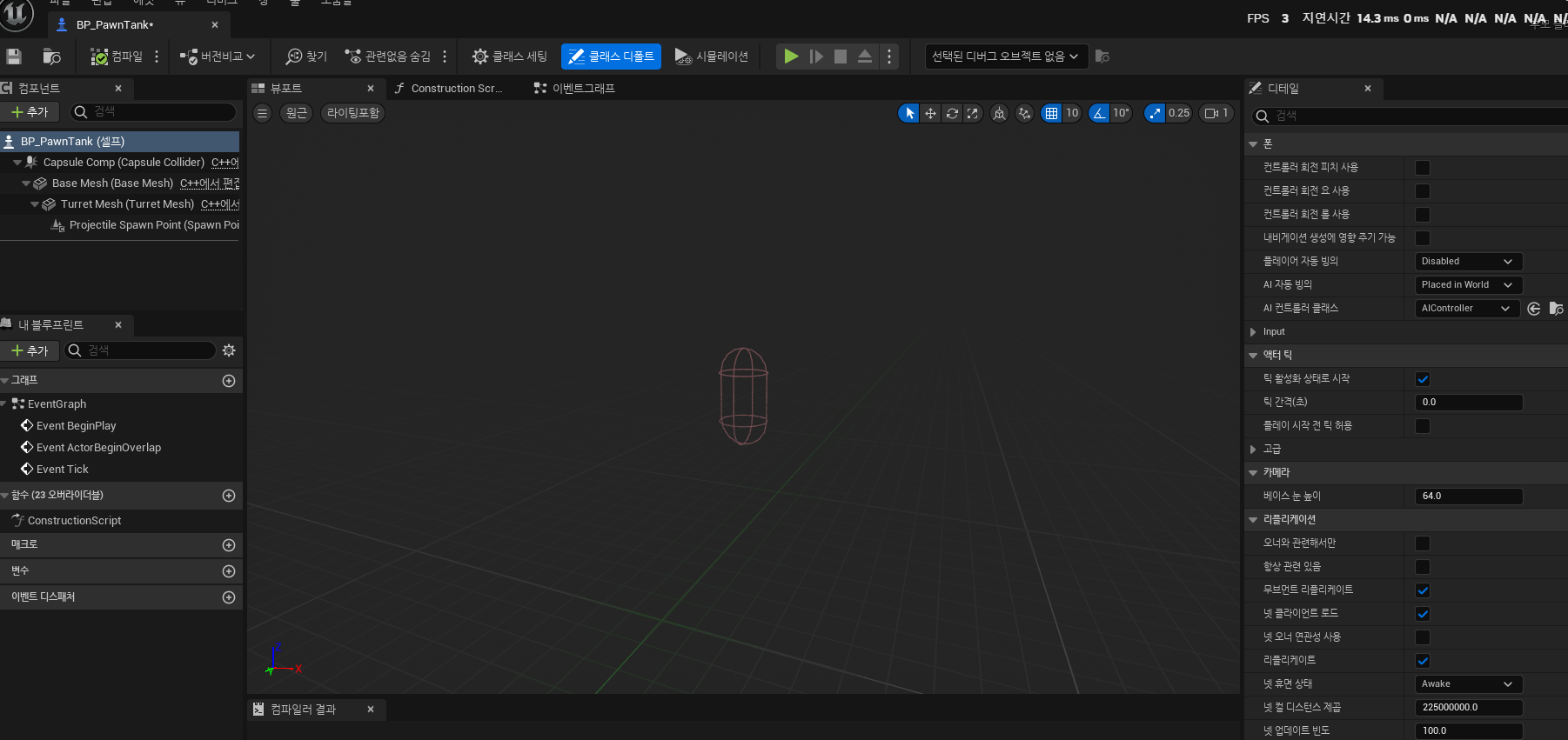Open the debug object selector dropdown
The width and height of the screenshot is (1568, 740).
pos(1005,57)
